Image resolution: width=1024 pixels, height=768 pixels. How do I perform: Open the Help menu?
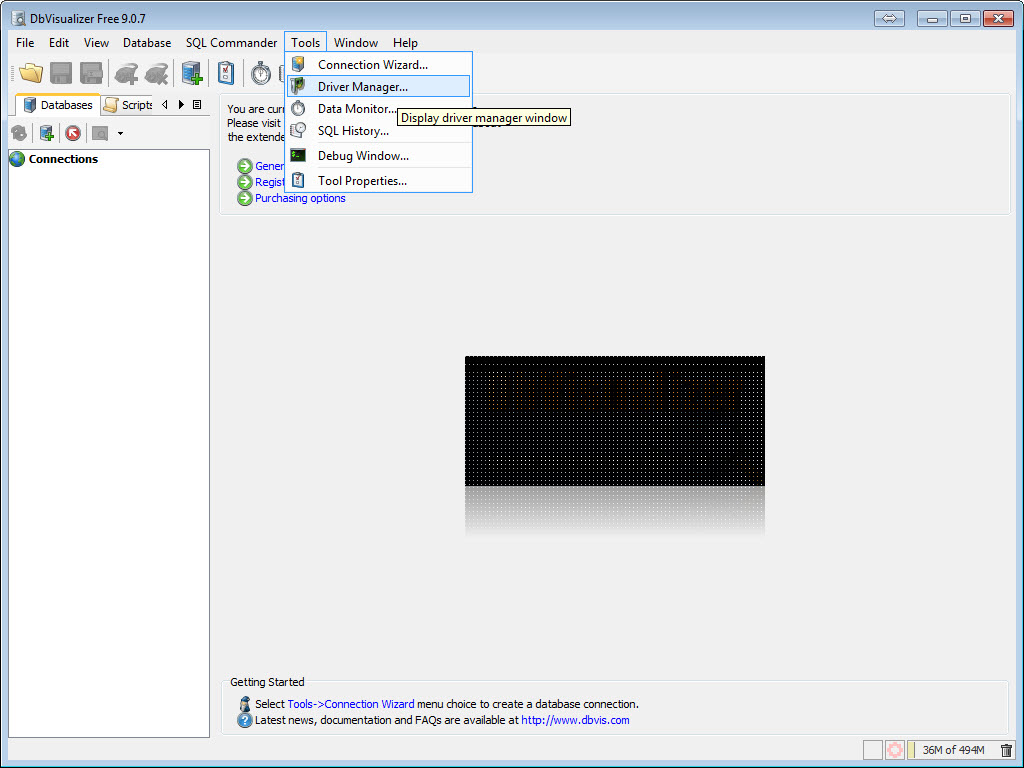pos(405,42)
